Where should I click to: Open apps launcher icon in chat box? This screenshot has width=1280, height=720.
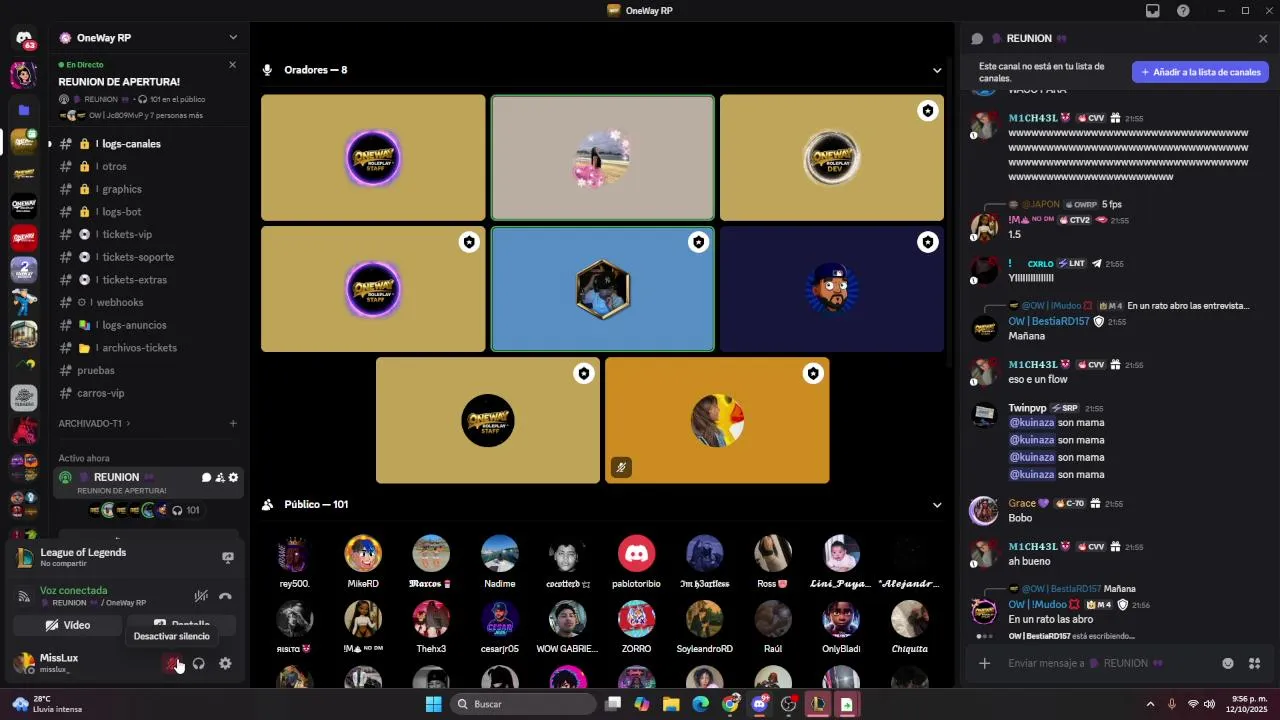[x=1254, y=663]
